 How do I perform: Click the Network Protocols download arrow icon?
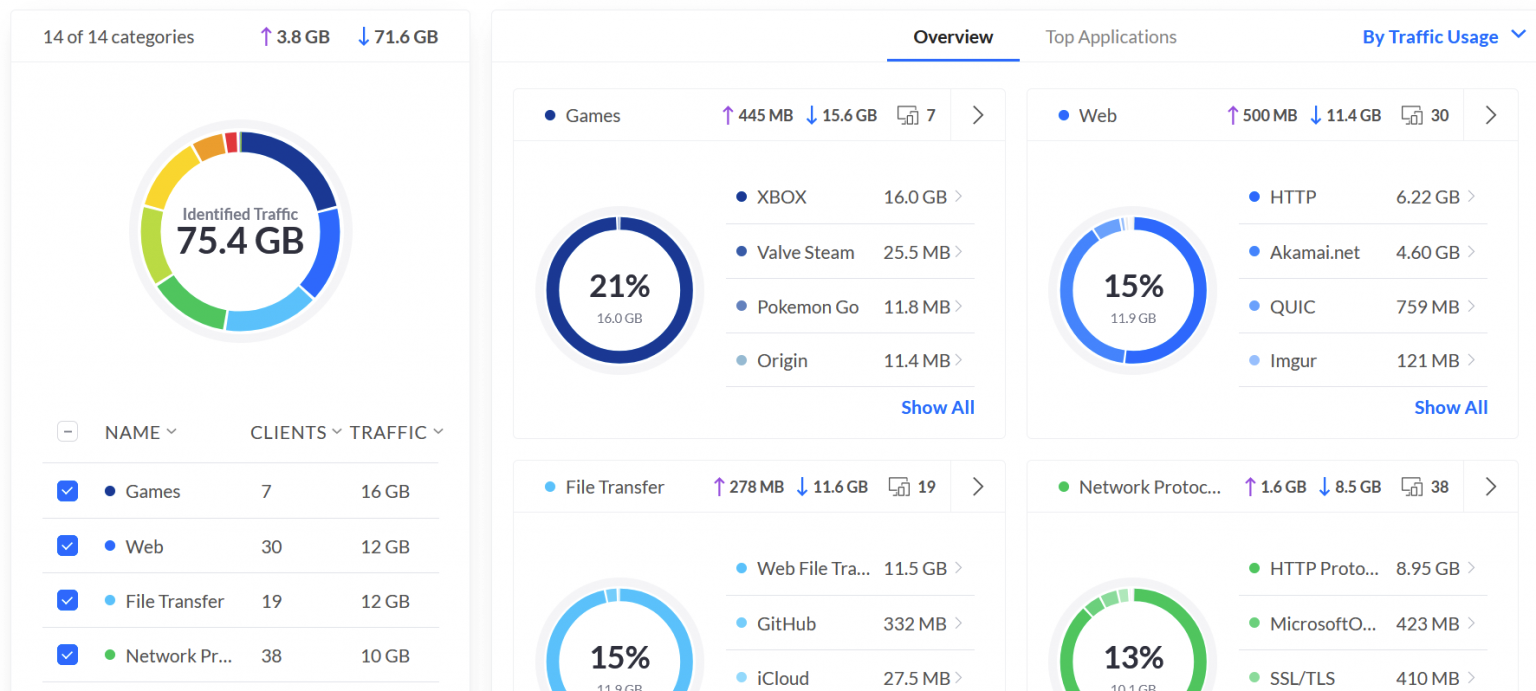coord(1325,487)
